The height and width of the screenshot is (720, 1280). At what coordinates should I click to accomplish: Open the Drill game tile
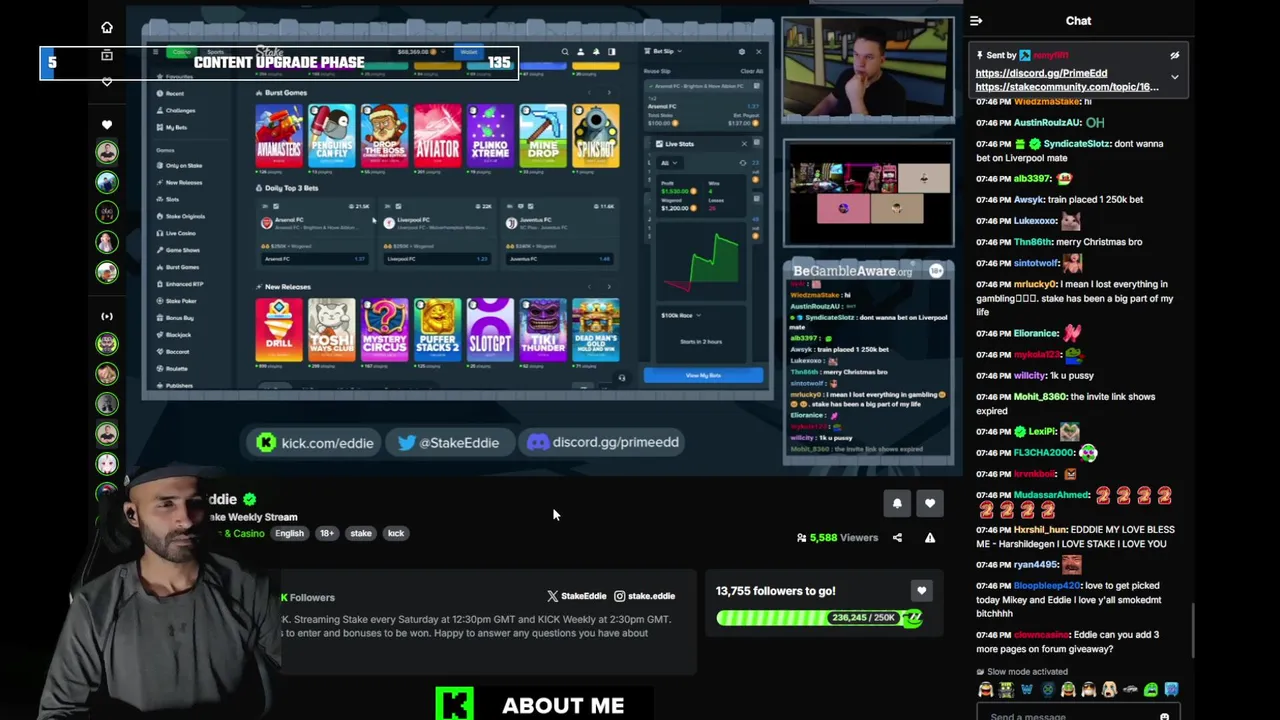(x=278, y=329)
